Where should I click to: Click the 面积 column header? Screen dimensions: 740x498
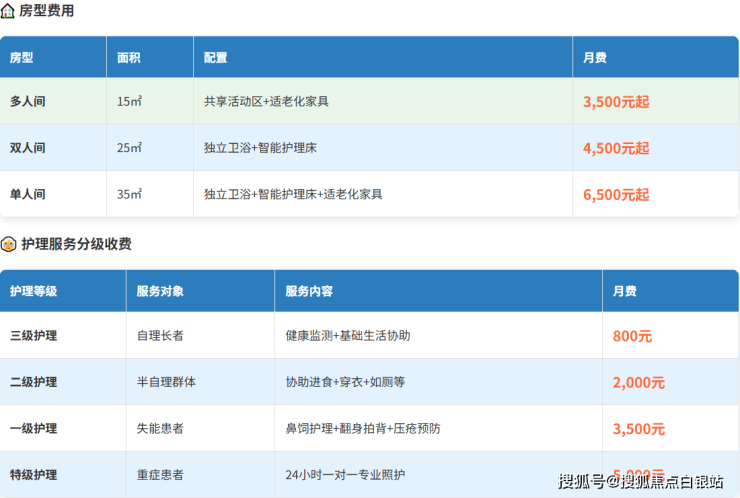coord(128,58)
